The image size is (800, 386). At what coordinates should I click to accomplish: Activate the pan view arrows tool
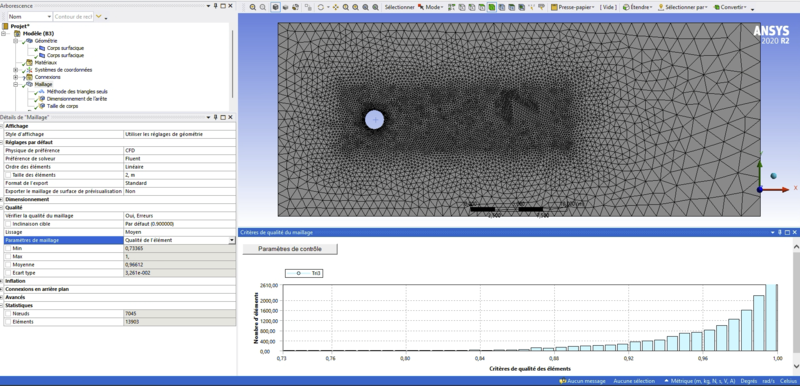click(x=335, y=7)
